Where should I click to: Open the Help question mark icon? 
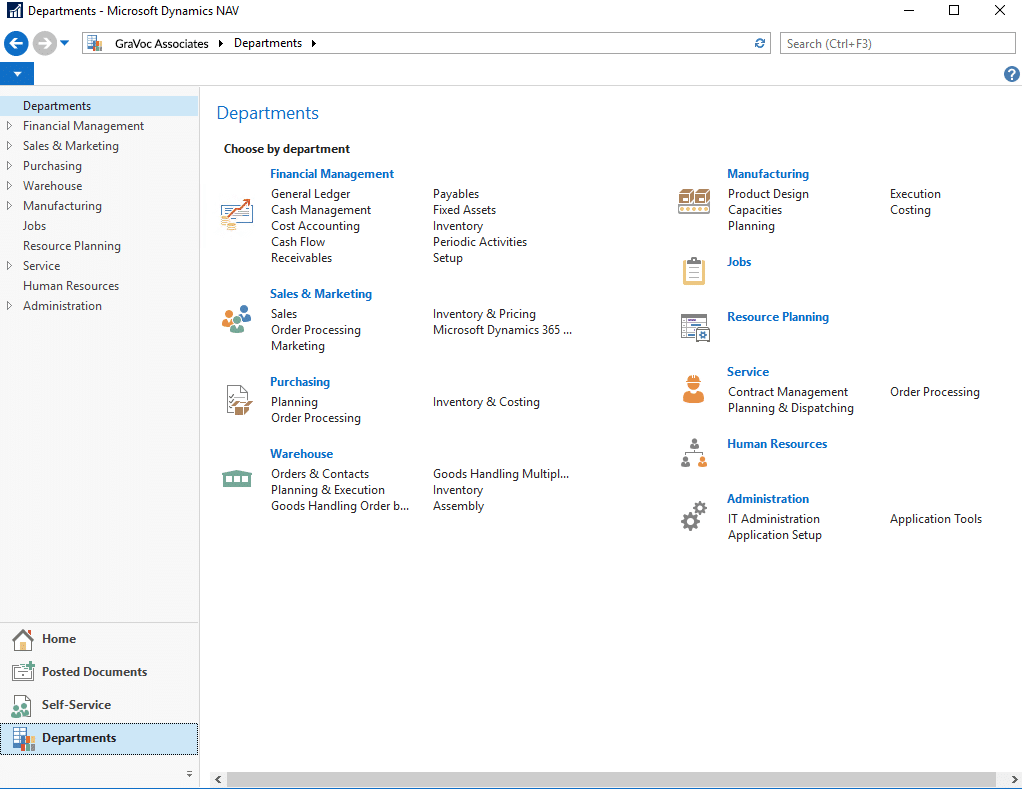pos(1011,74)
